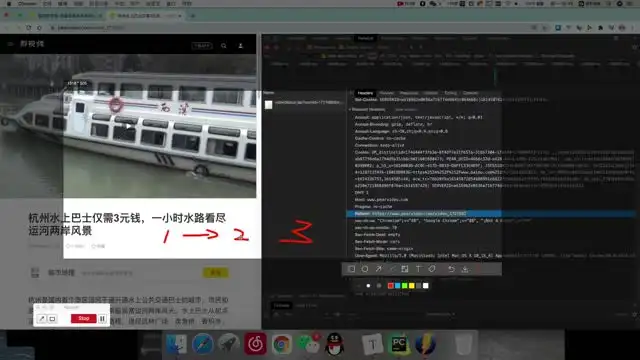
Task: Open the Headers tab of request details
Action: pos(365,93)
